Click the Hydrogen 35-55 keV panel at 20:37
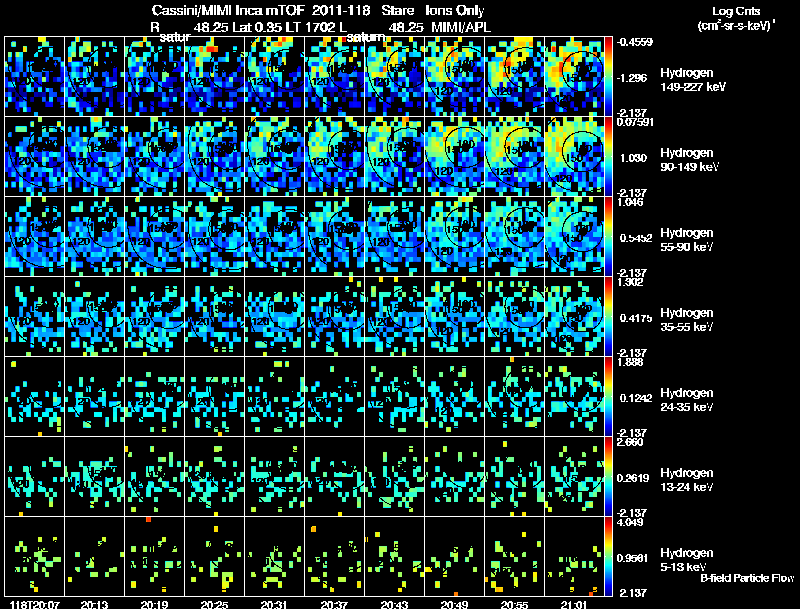The width and height of the screenshot is (800, 609). (335, 317)
